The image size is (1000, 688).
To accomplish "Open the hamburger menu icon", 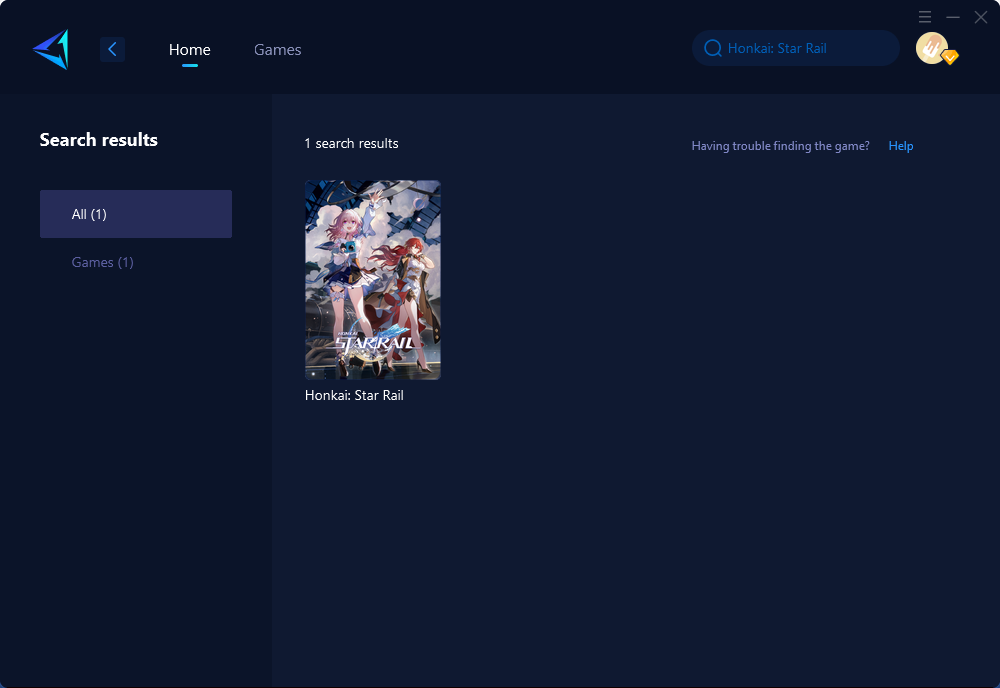I will point(925,17).
